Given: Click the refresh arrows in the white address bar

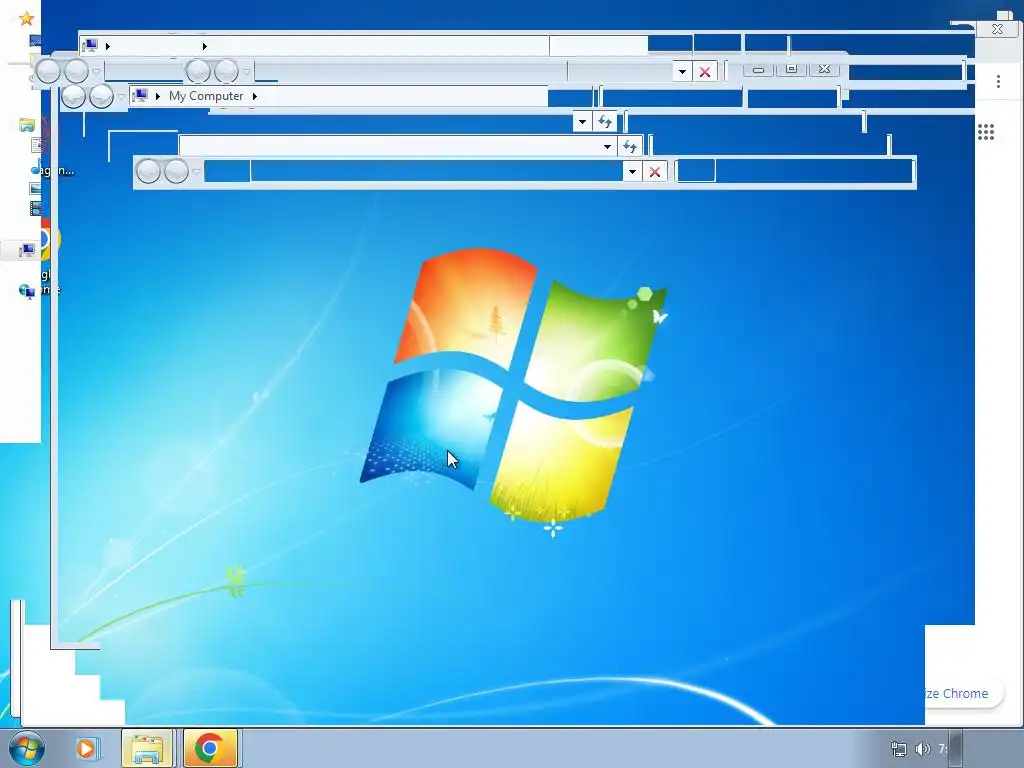Looking at the screenshot, I should pyautogui.click(x=630, y=146).
